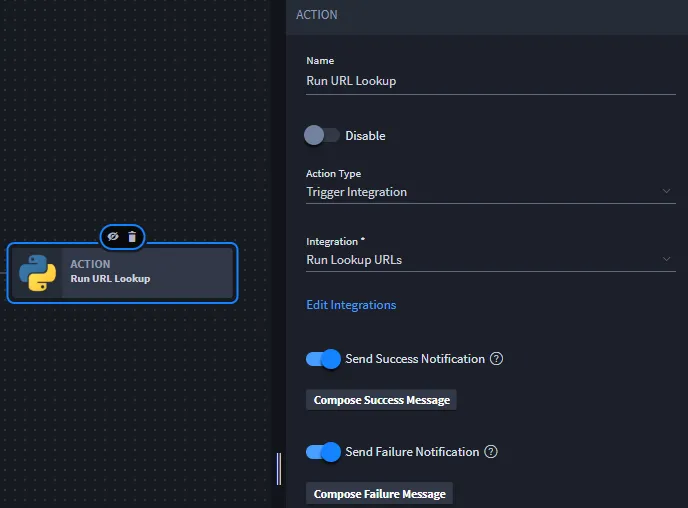Open help for Send Success Notification
The width and height of the screenshot is (688, 508).
click(496, 359)
